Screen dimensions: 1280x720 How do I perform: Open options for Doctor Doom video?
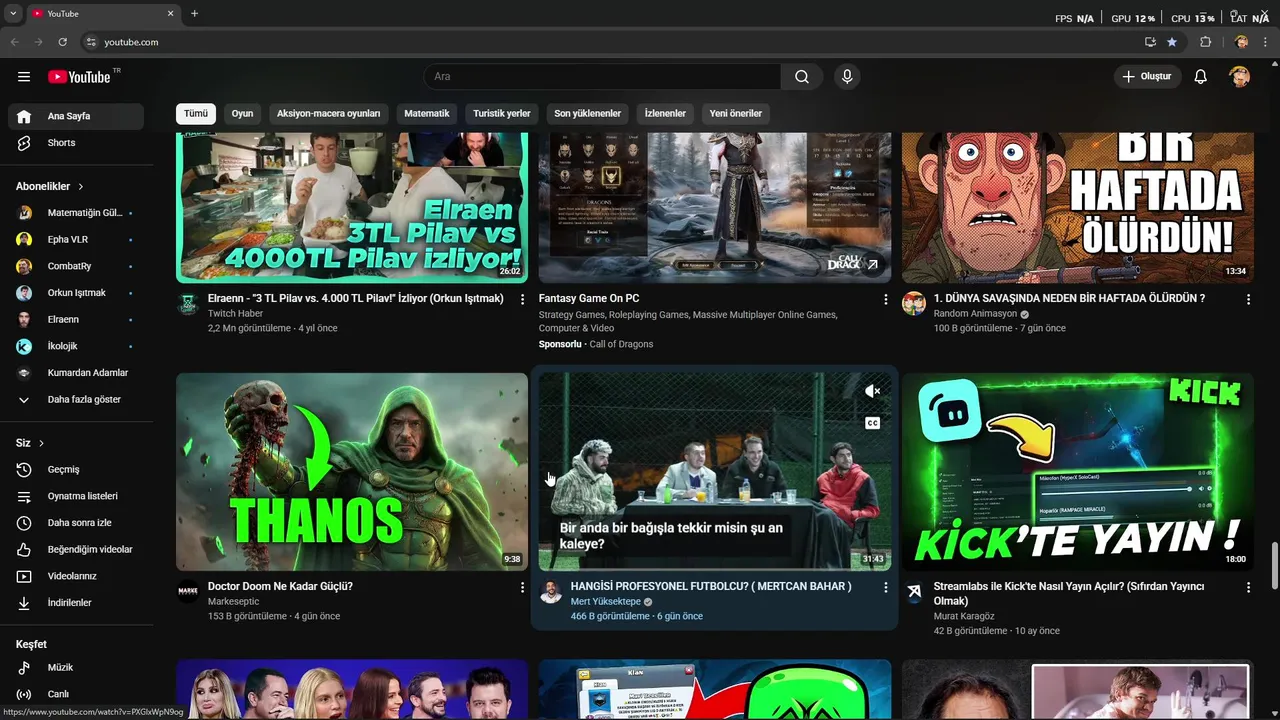tap(522, 587)
